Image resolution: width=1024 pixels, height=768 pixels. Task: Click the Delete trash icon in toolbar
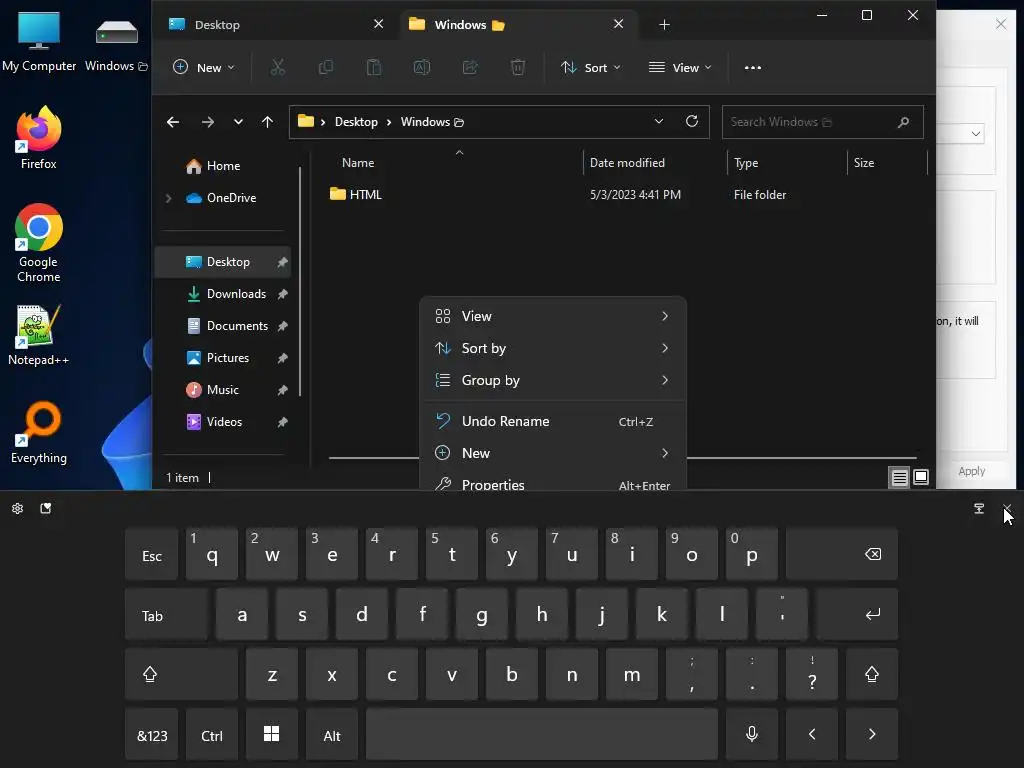pyautogui.click(x=518, y=67)
